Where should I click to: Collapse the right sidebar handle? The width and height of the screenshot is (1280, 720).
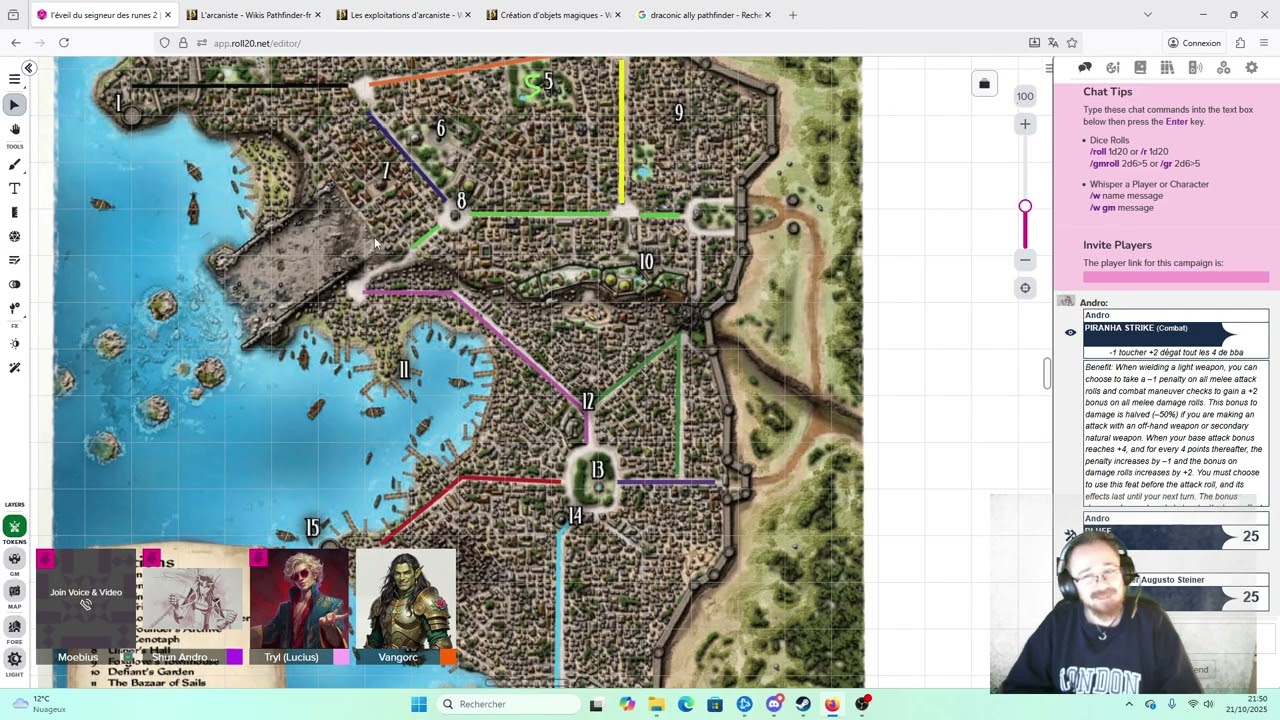point(1048,68)
